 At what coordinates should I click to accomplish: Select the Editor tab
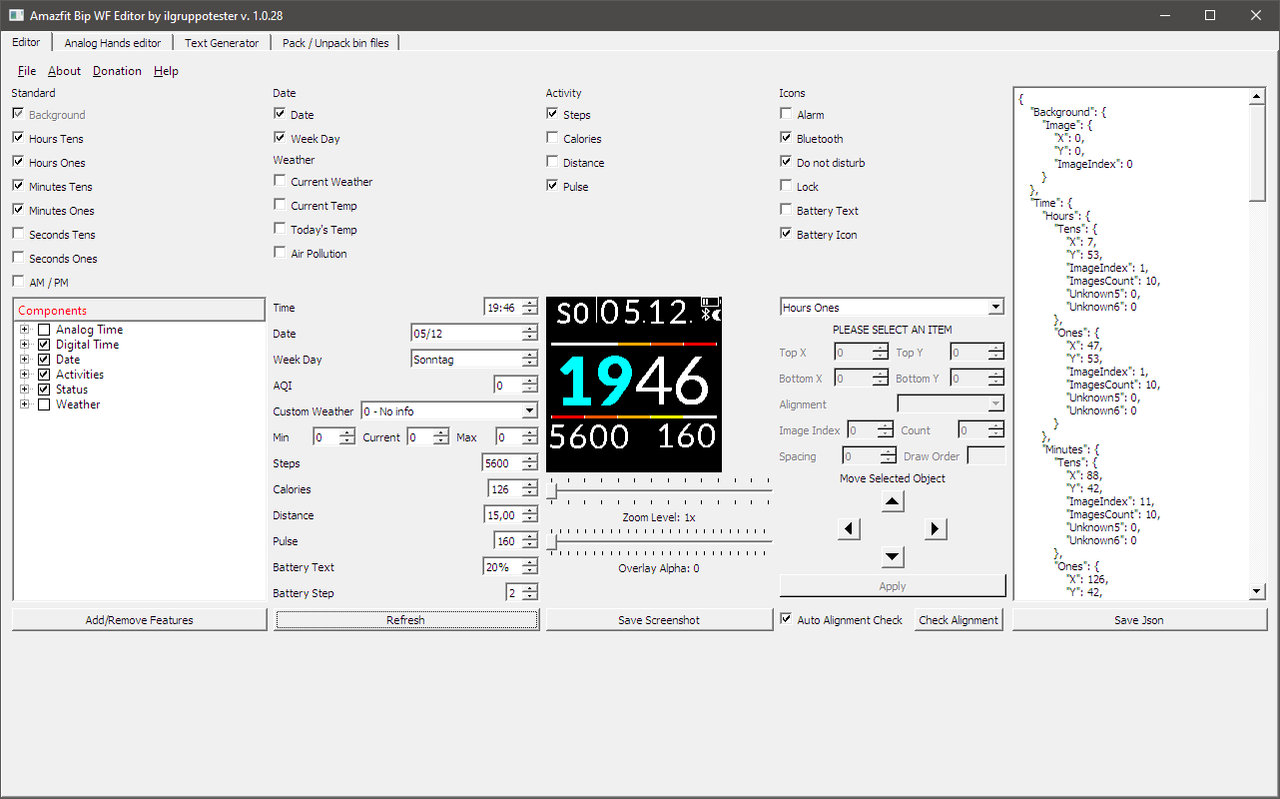point(27,42)
